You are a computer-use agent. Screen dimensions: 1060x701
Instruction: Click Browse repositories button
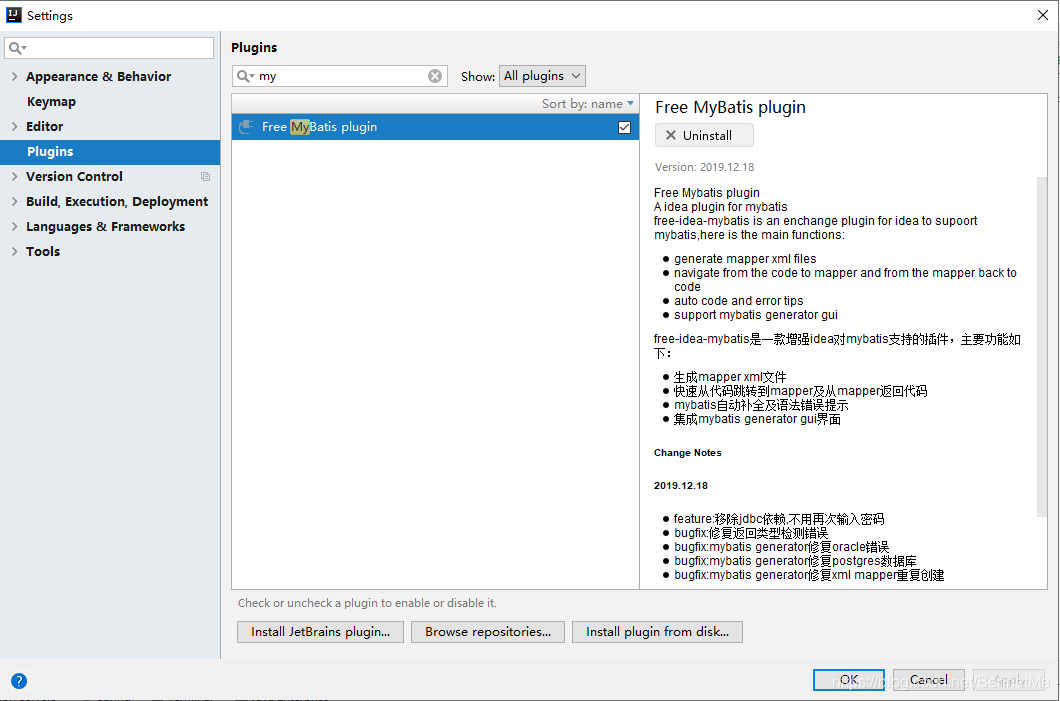[488, 631]
